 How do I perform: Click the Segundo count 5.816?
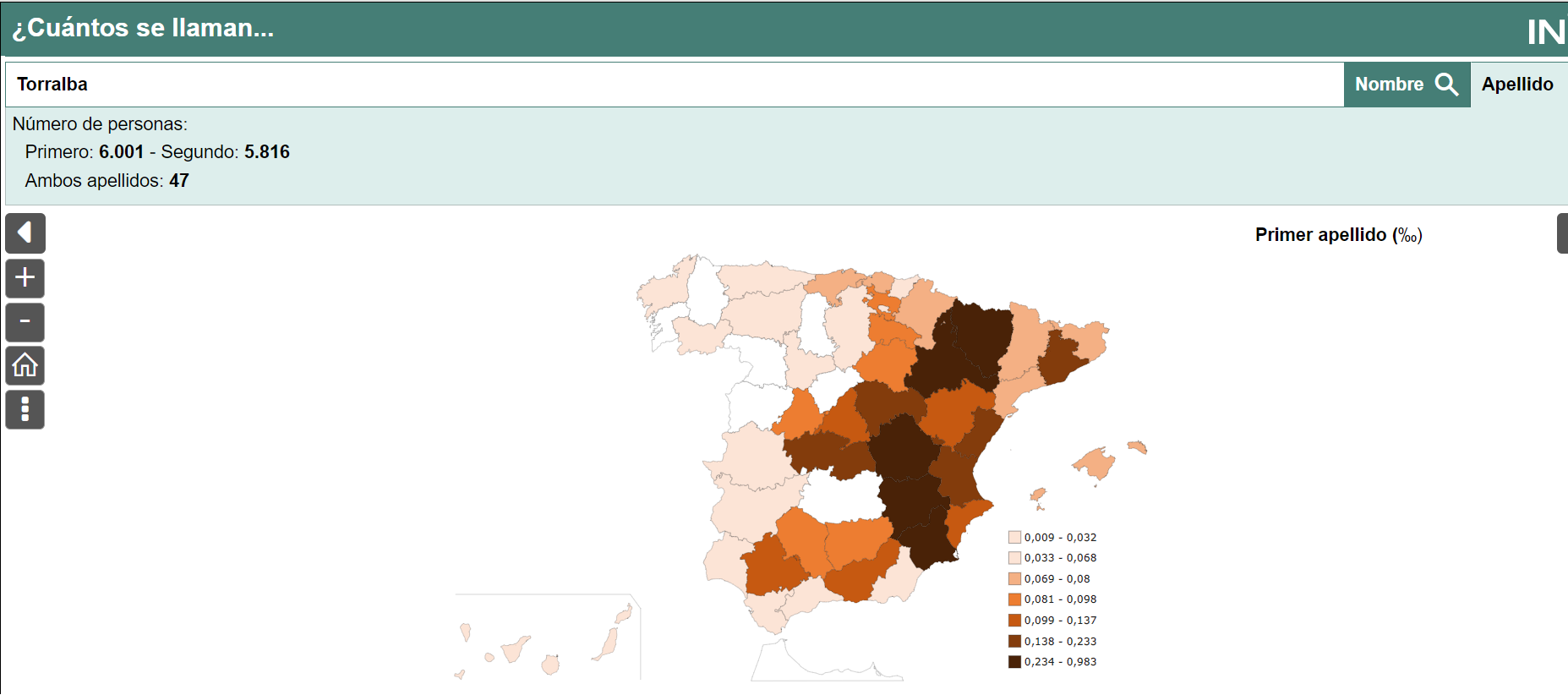(267, 152)
